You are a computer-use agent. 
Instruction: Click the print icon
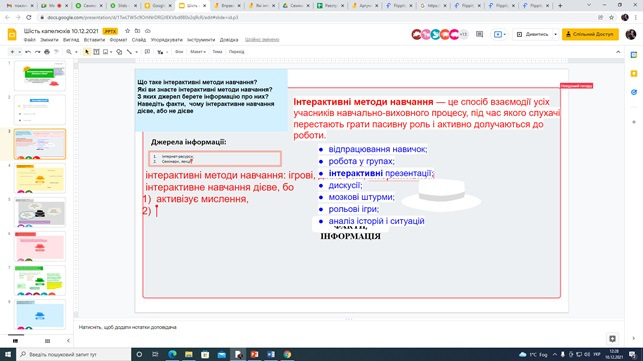click(47, 52)
